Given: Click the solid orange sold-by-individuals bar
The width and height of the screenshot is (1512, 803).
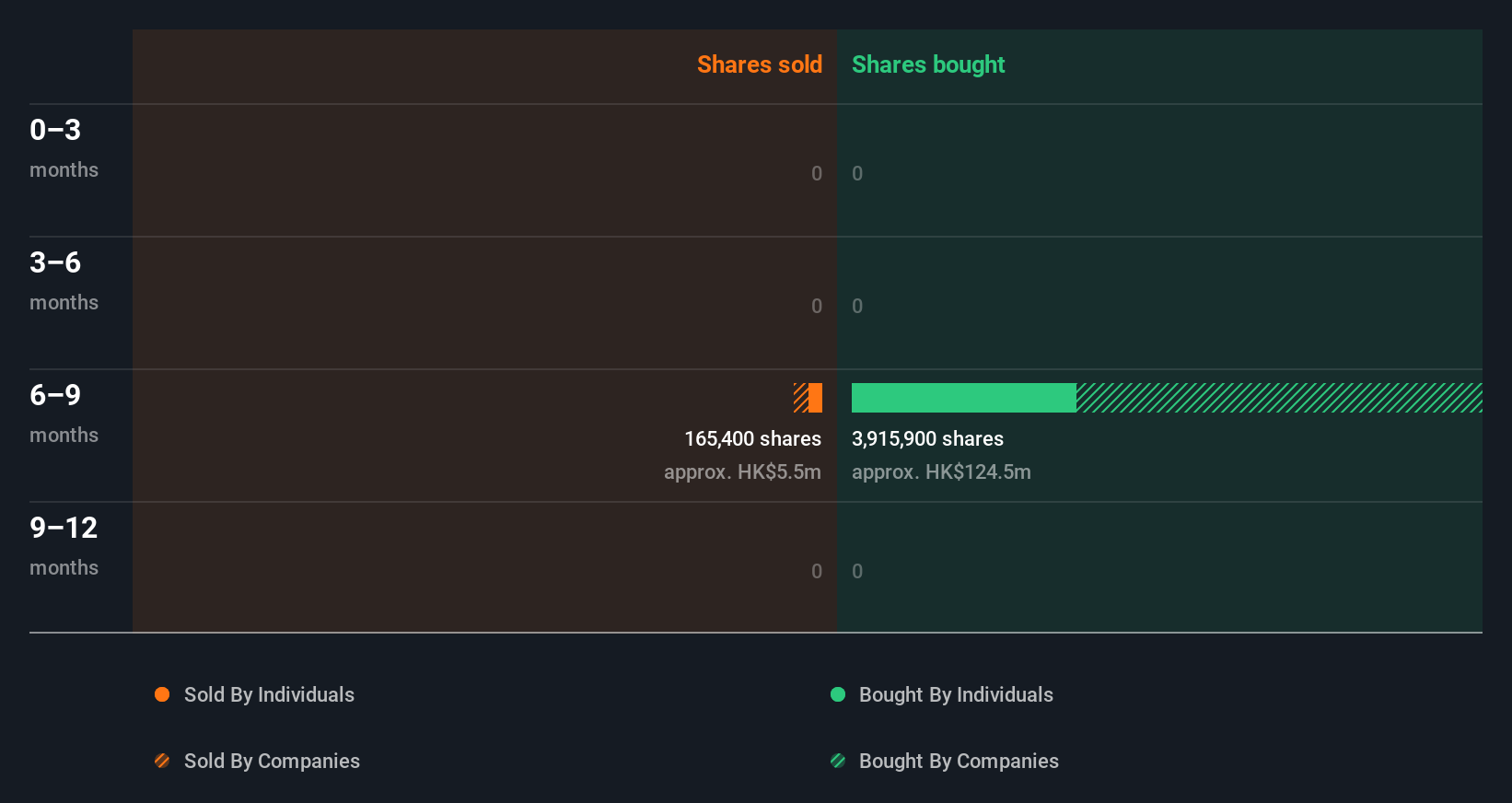Looking at the screenshot, I should (816, 398).
